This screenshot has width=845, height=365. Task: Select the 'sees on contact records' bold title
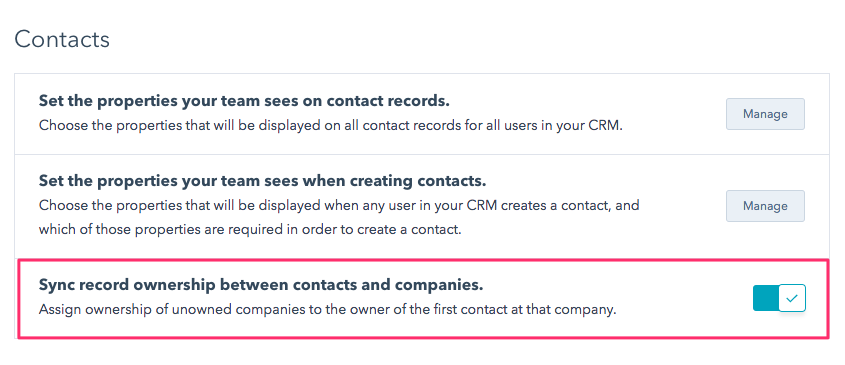[x=244, y=101]
